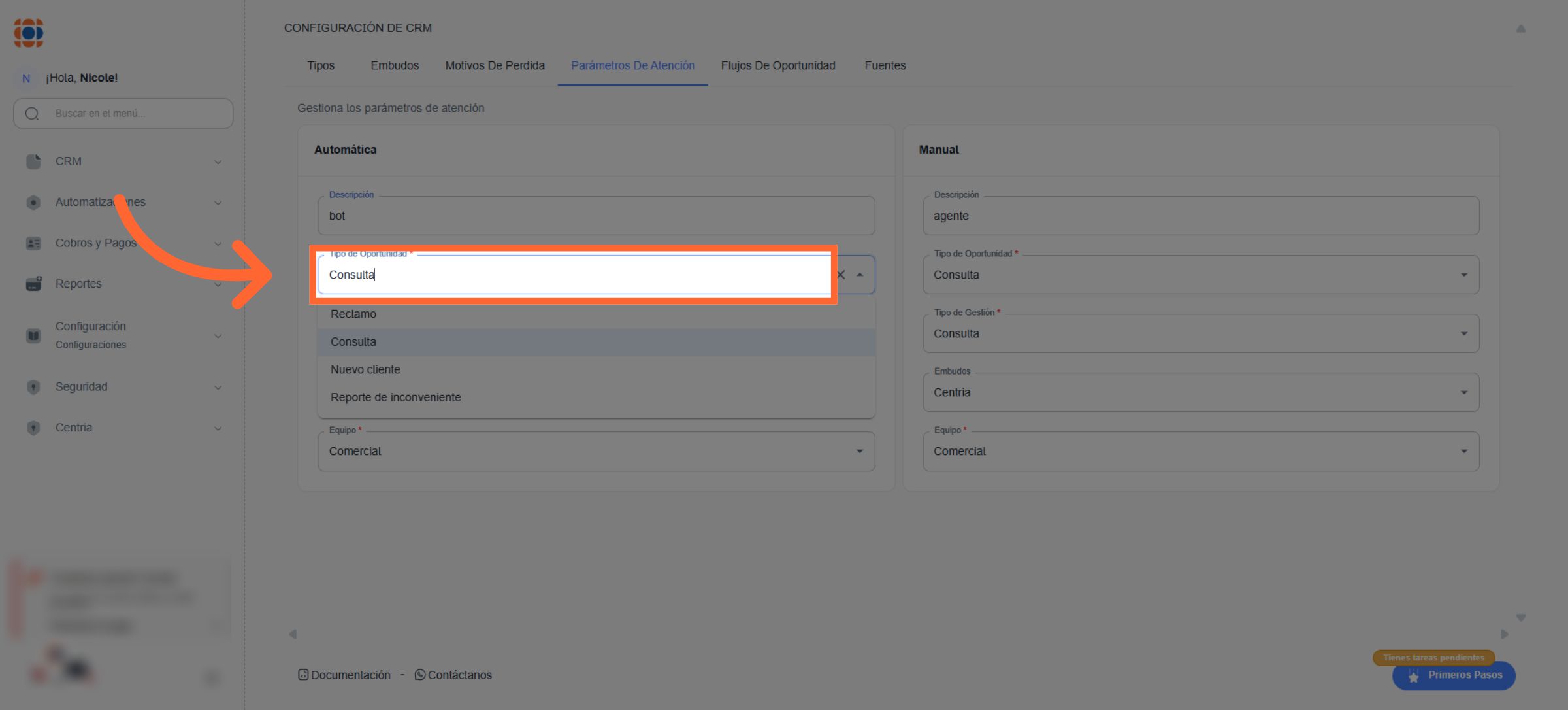
Task: Click the Cobros y Pagos icon
Action: click(33, 243)
